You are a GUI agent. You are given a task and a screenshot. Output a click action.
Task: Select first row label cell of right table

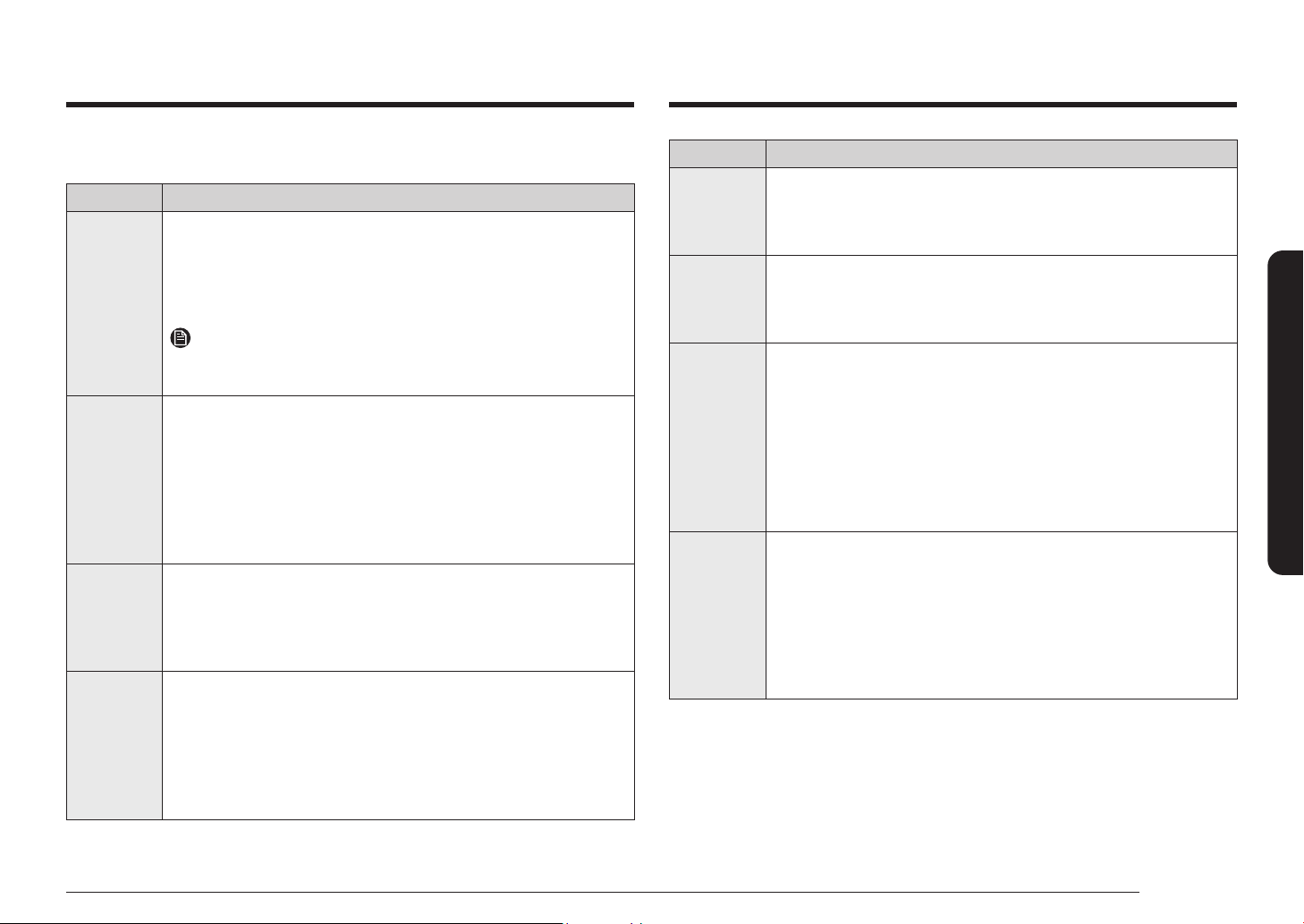(x=717, y=211)
